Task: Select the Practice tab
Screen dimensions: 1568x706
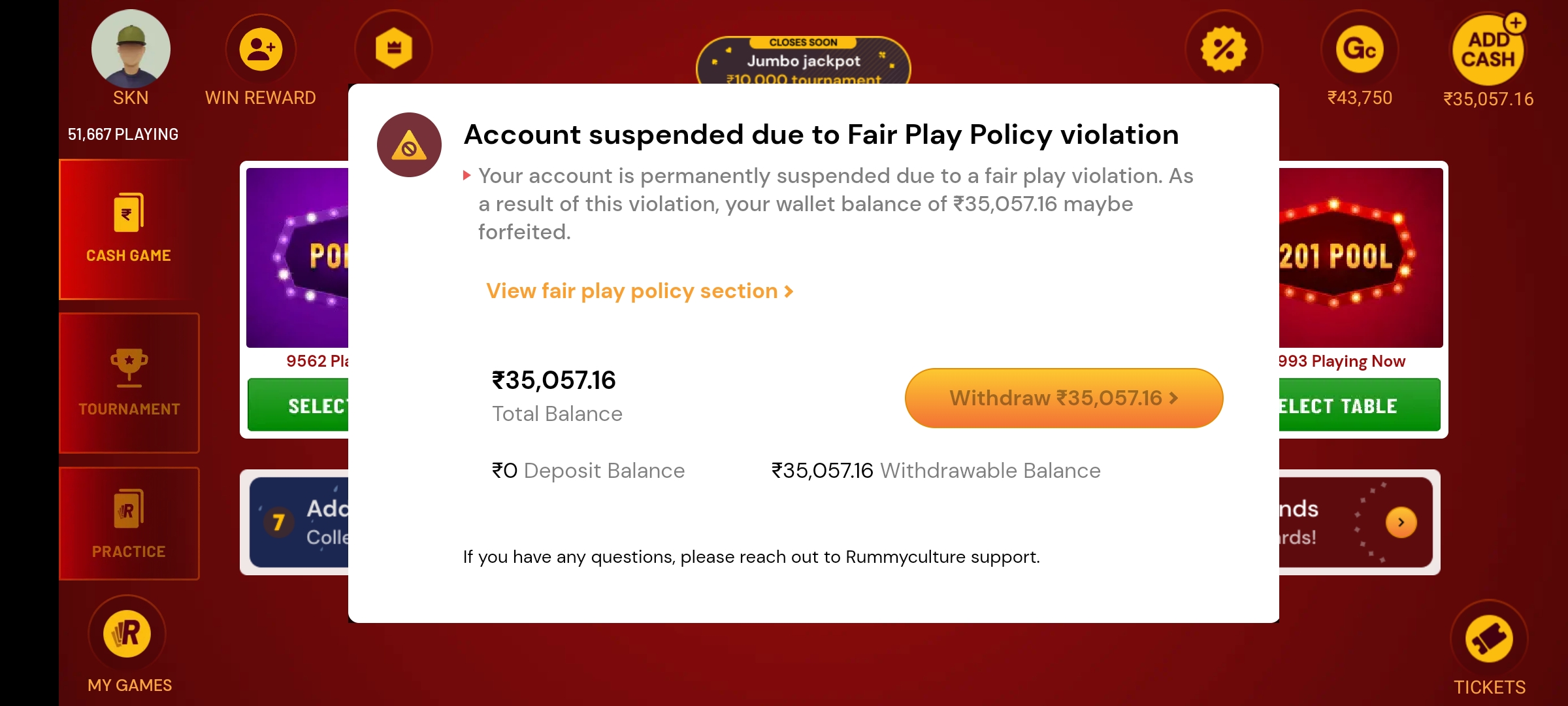Action: [x=129, y=524]
